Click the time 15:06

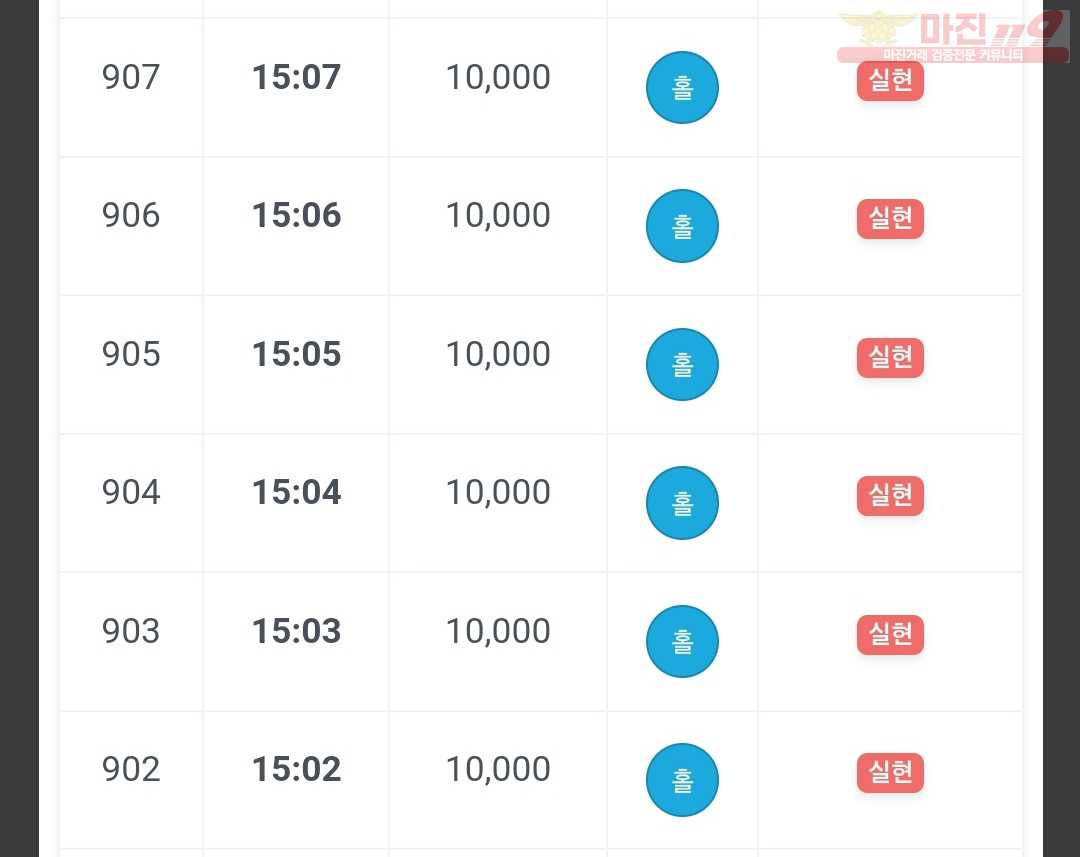[x=296, y=215]
